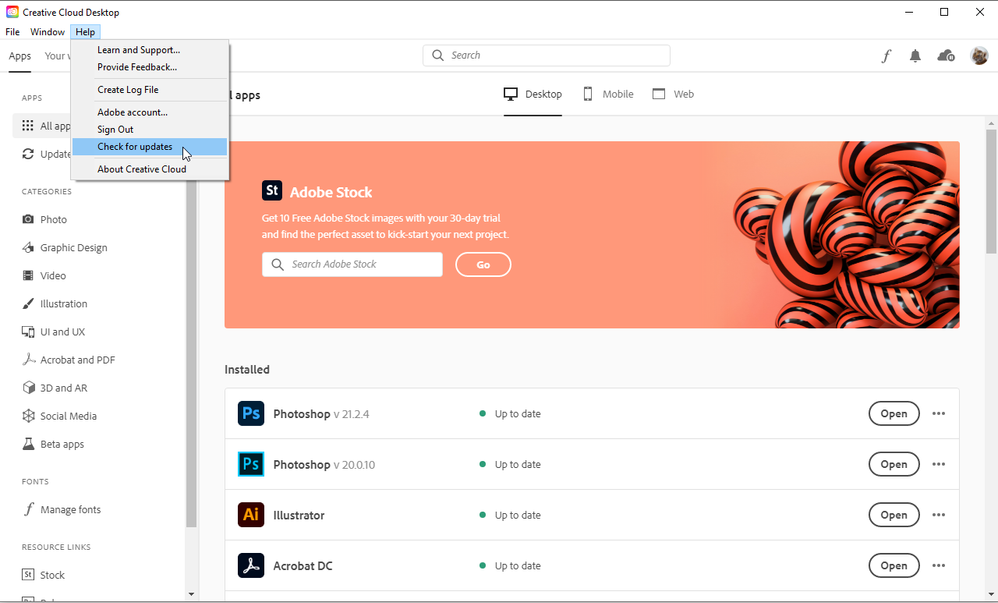Screen dimensions: 998x603
Task: Check Creative Cloud sync status via cloud icon
Action: point(946,56)
